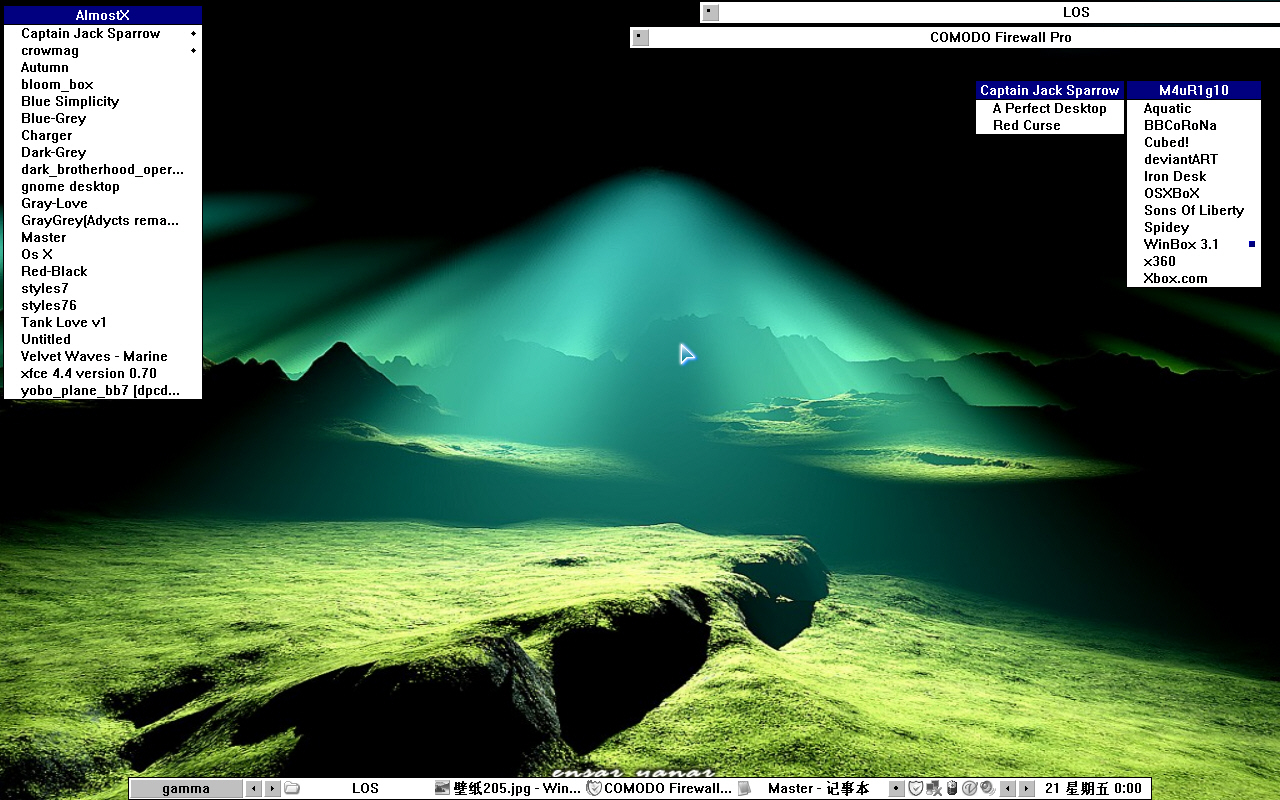Click the disconnected network tray icon

pos(933,788)
